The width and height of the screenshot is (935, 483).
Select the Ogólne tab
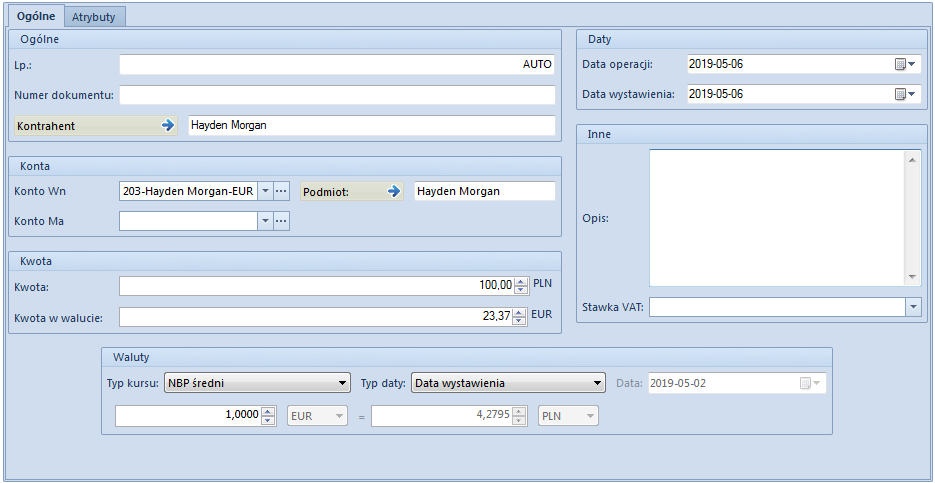[37, 16]
